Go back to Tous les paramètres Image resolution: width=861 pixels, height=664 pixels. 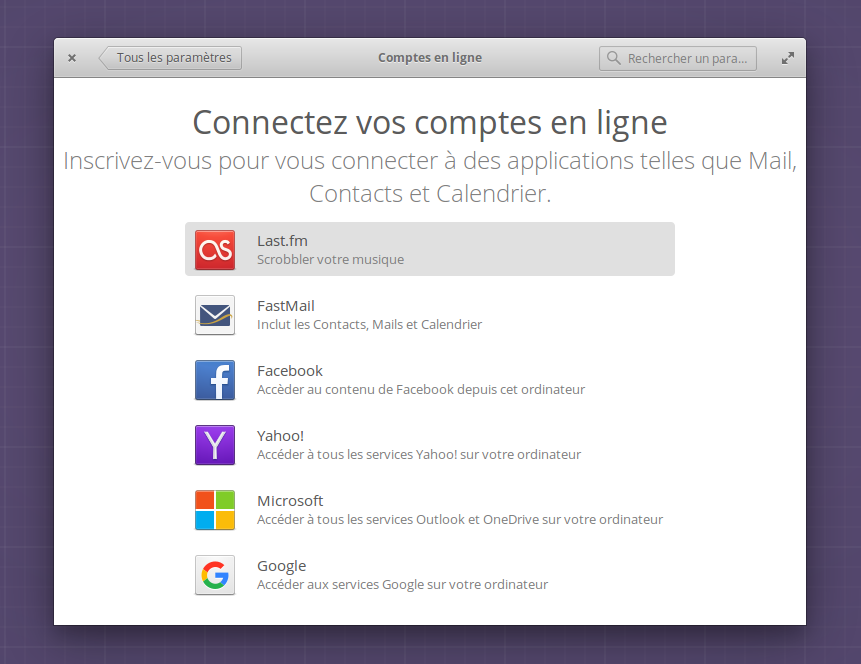coord(170,58)
